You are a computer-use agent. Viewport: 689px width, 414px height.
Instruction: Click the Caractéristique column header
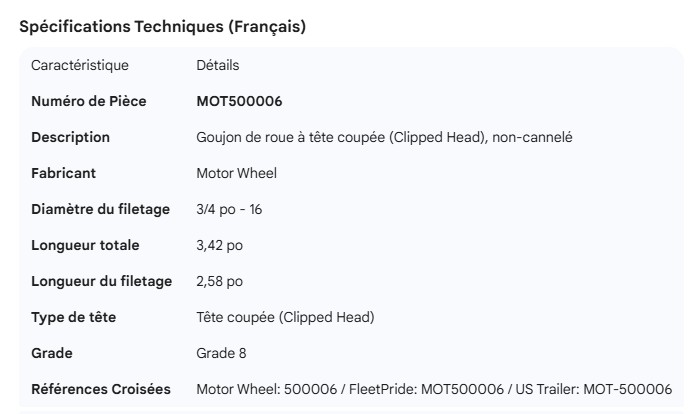(80, 65)
